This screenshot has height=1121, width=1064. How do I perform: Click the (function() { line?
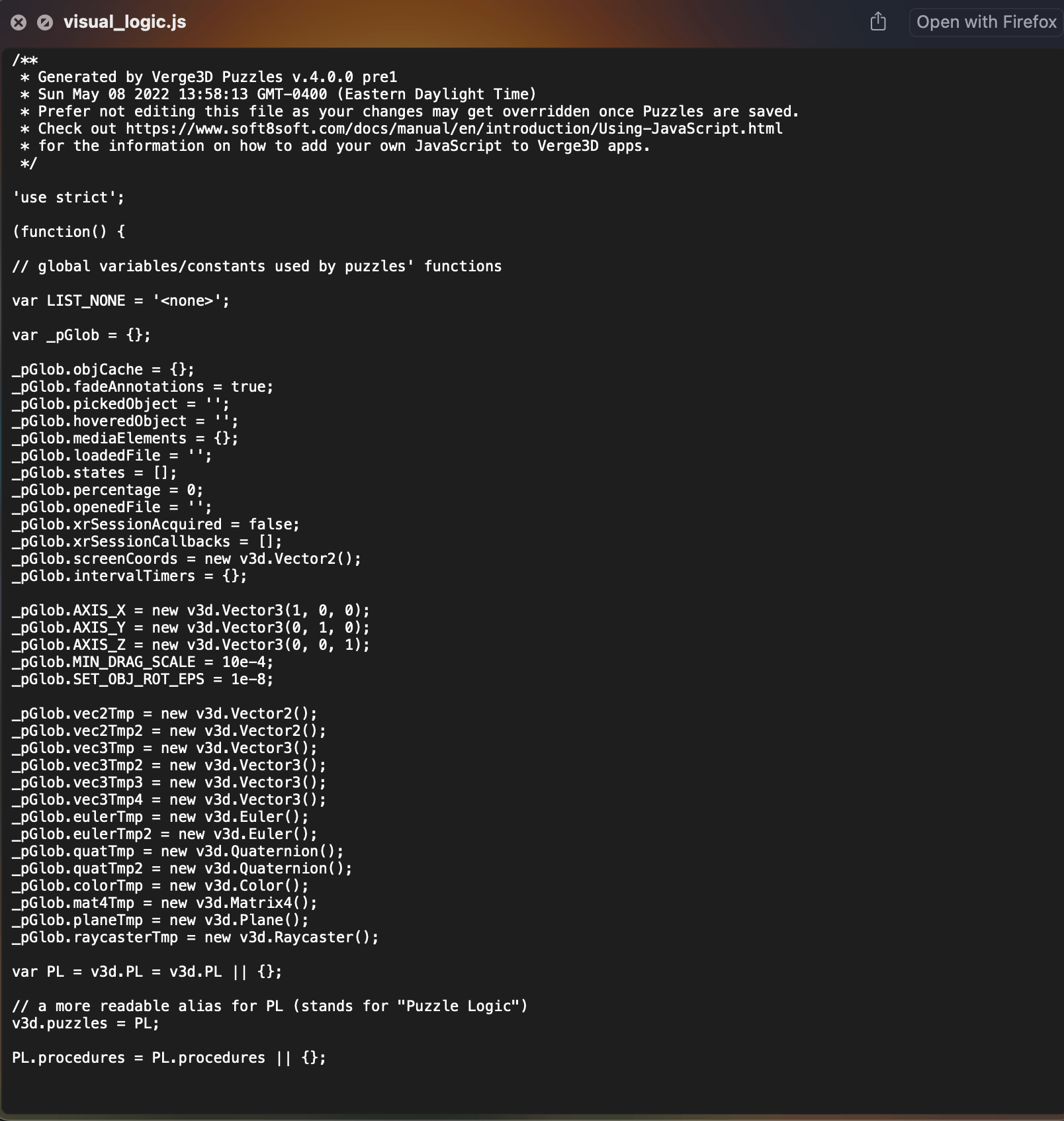pos(69,232)
